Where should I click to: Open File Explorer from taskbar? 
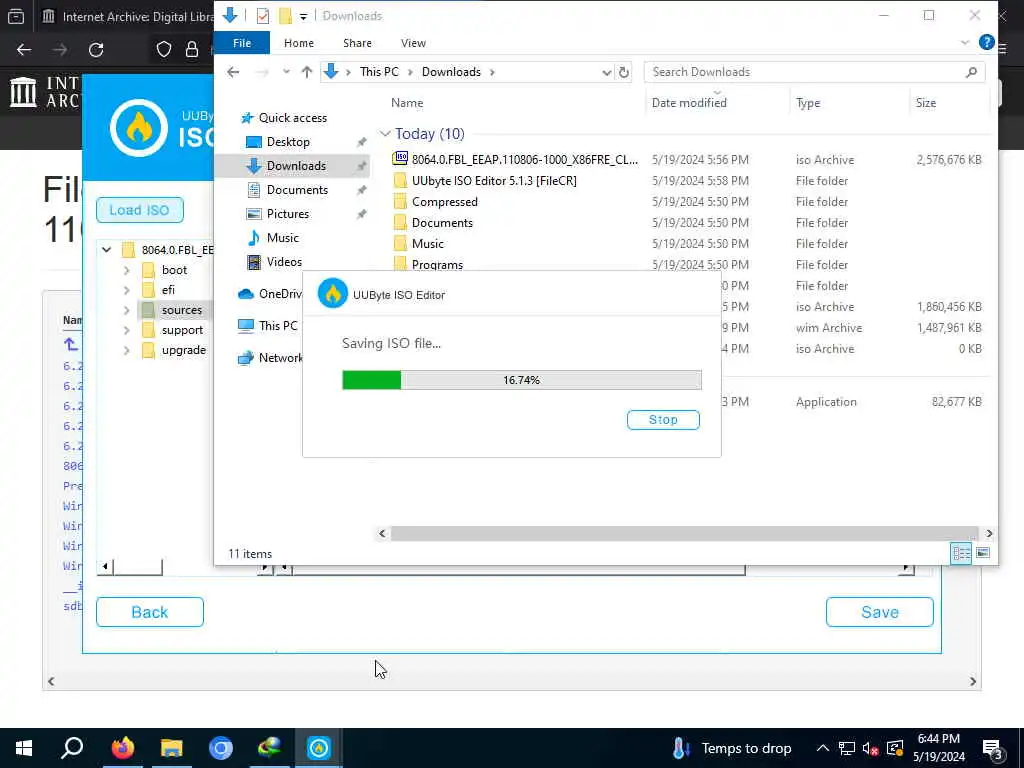pos(172,748)
